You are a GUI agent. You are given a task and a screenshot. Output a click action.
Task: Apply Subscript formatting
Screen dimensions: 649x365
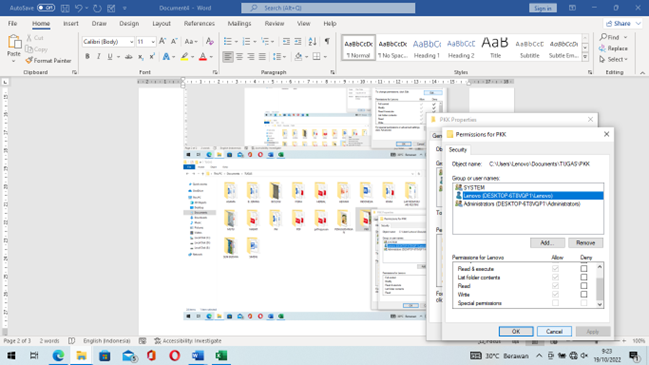tap(141, 56)
